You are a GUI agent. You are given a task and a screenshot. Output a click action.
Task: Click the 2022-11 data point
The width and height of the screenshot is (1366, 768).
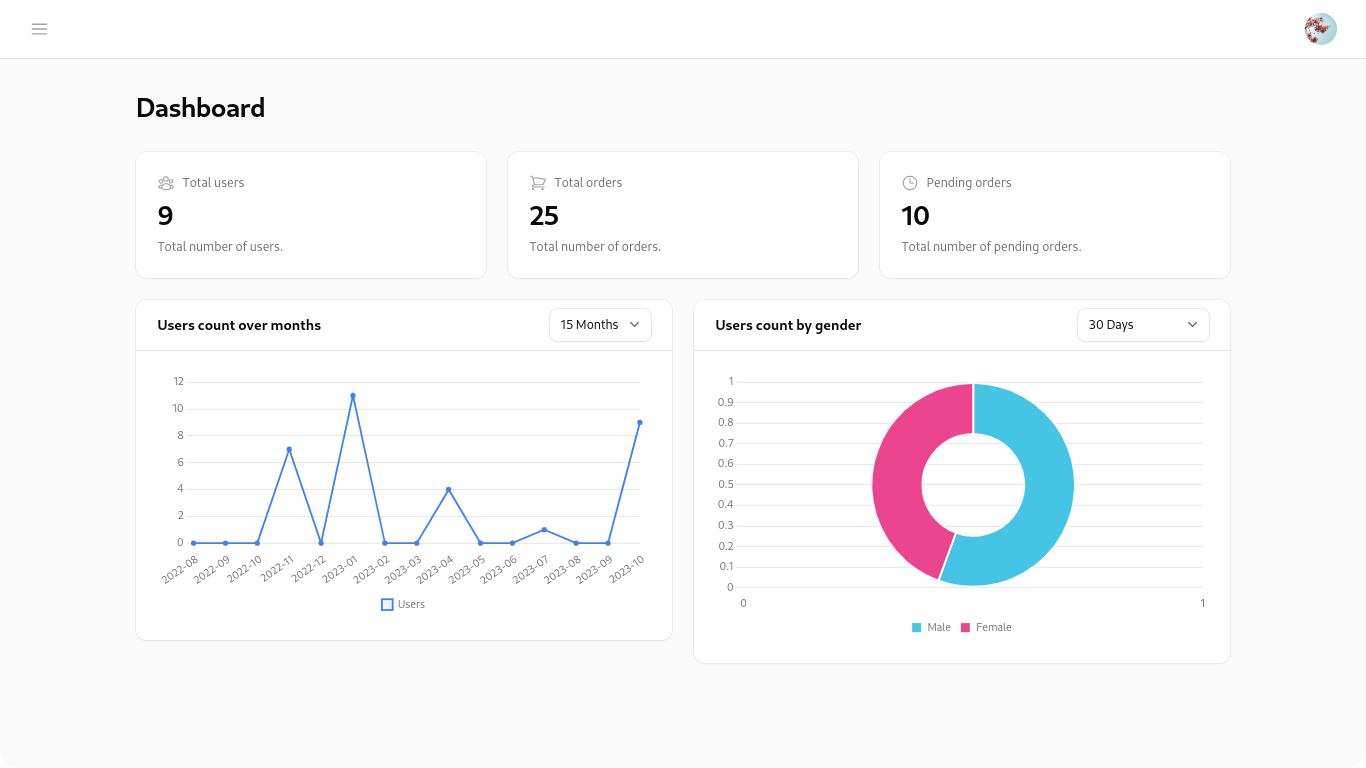289,449
